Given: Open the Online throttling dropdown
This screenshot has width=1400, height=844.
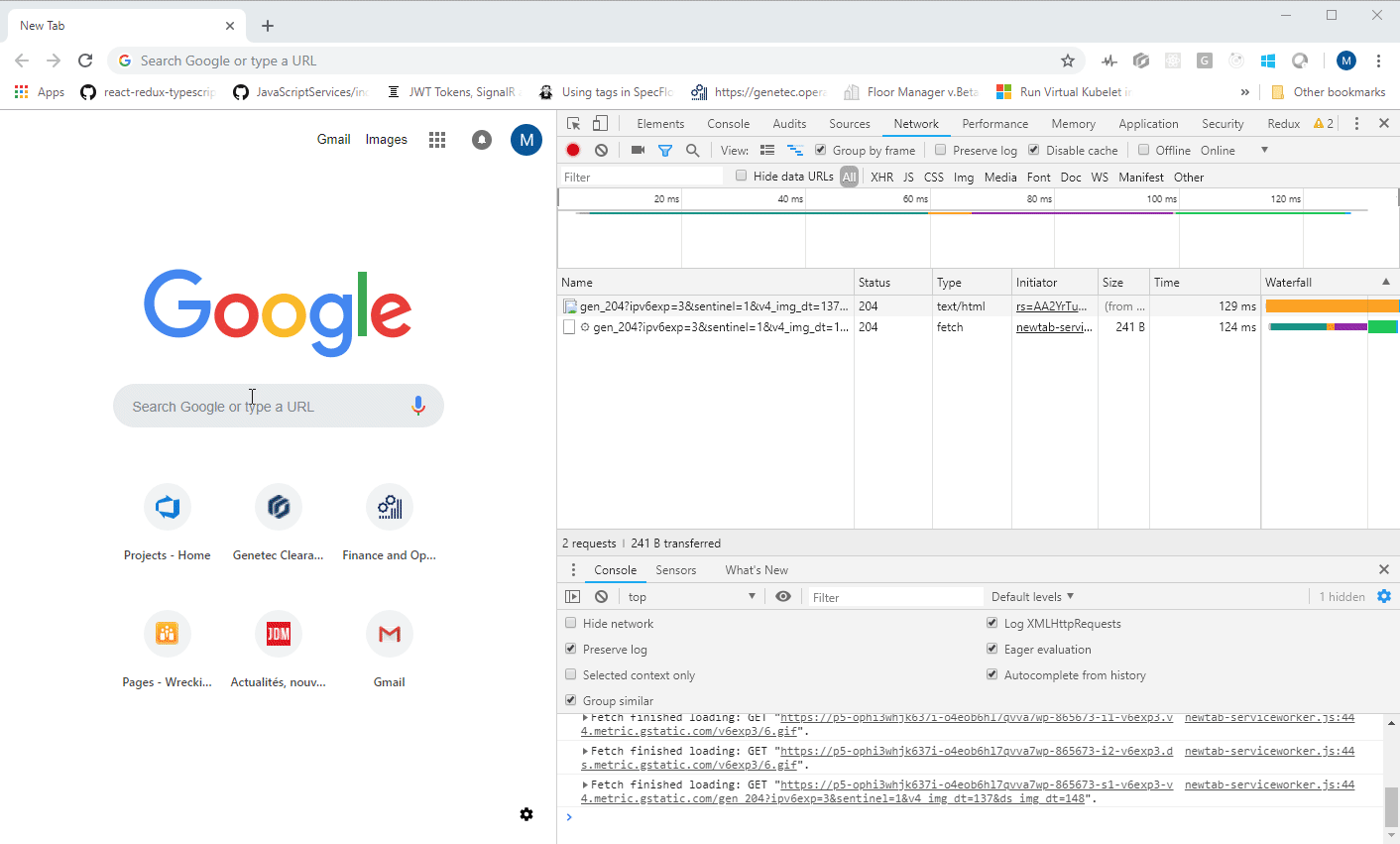Looking at the screenshot, I should pyautogui.click(x=1233, y=151).
